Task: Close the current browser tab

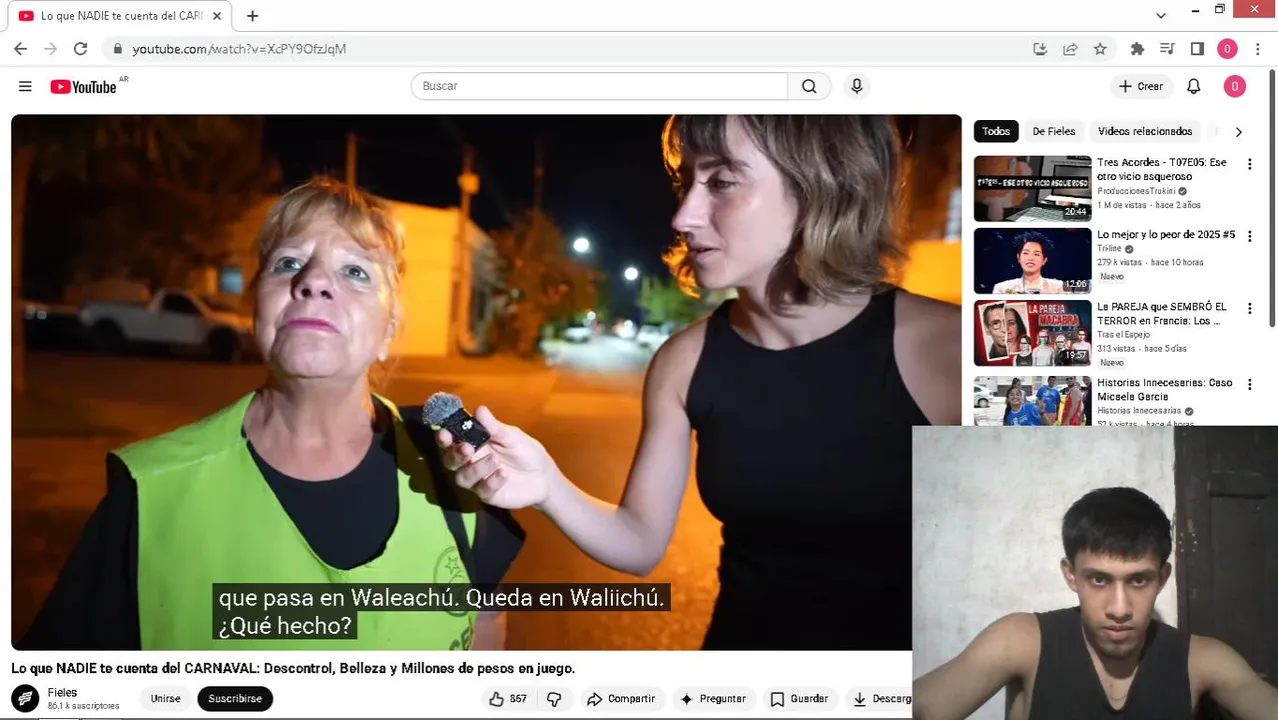Action: 218,16
